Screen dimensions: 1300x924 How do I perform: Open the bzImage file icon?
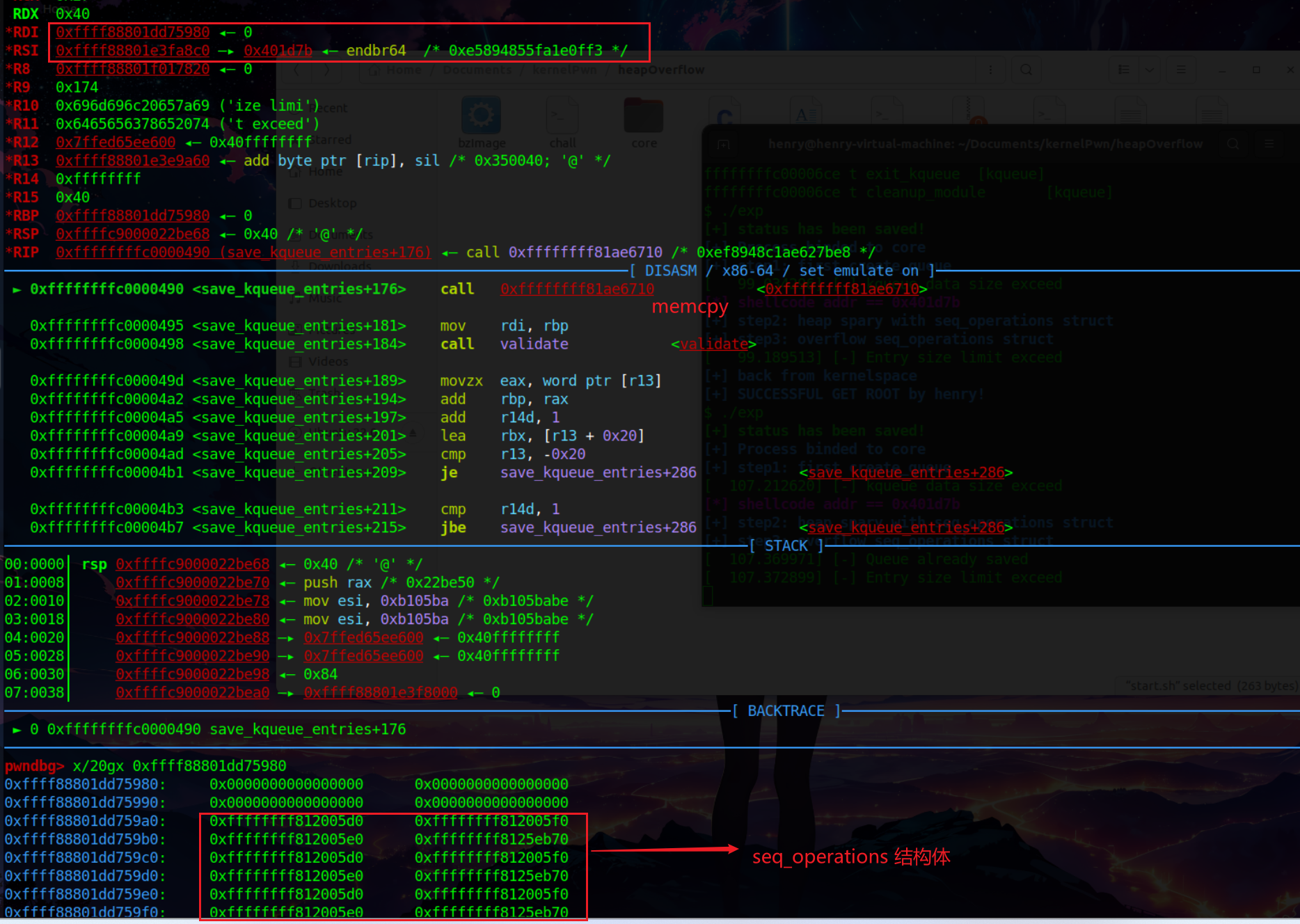pos(481,116)
